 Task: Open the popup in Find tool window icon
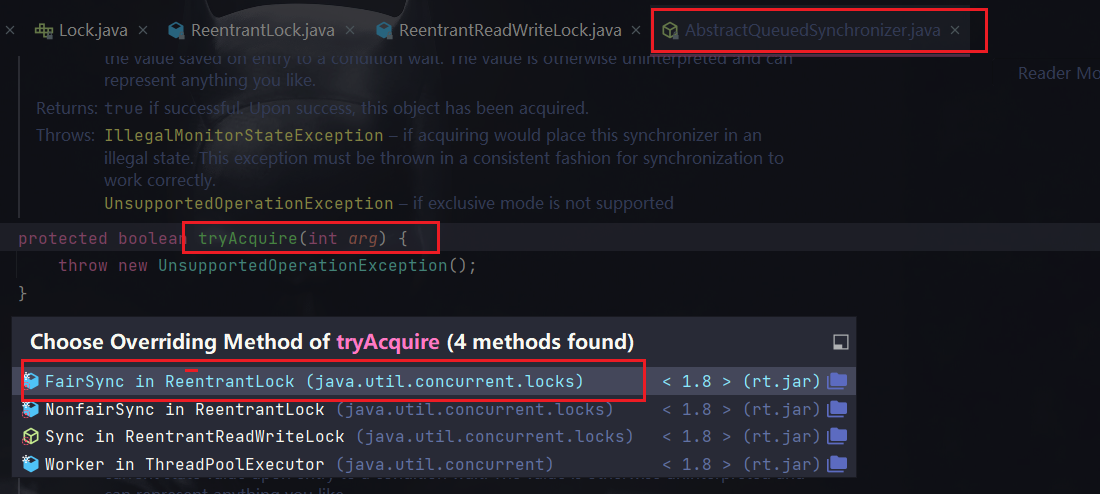click(x=840, y=342)
